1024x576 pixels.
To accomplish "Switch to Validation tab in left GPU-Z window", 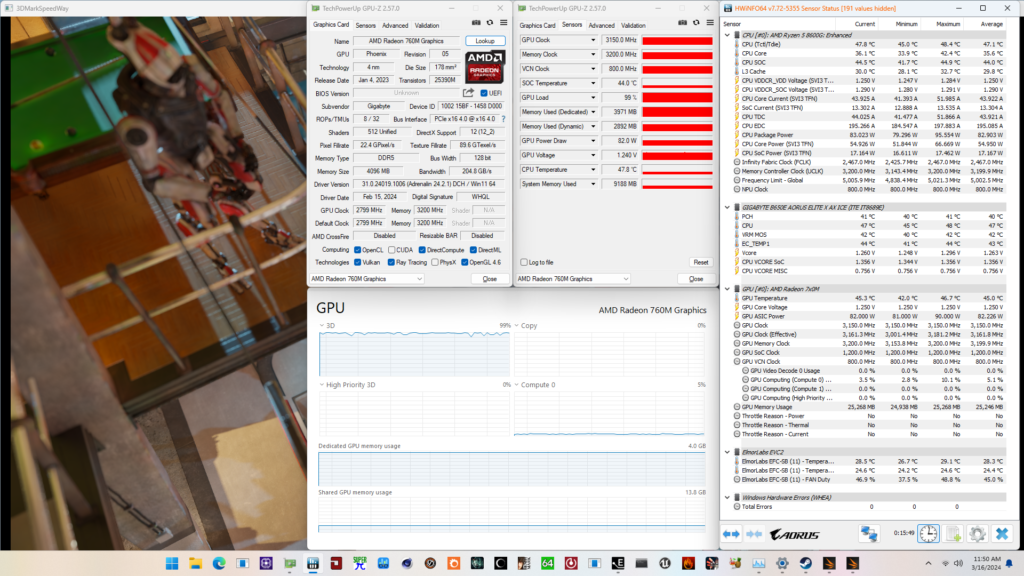I will tap(427, 25).
